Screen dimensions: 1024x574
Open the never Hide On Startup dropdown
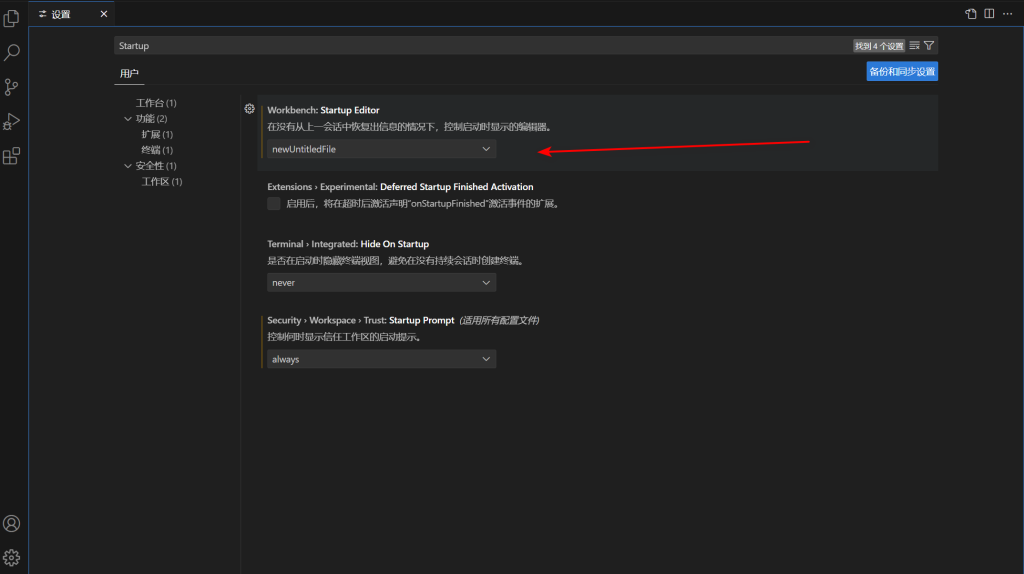click(x=381, y=283)
